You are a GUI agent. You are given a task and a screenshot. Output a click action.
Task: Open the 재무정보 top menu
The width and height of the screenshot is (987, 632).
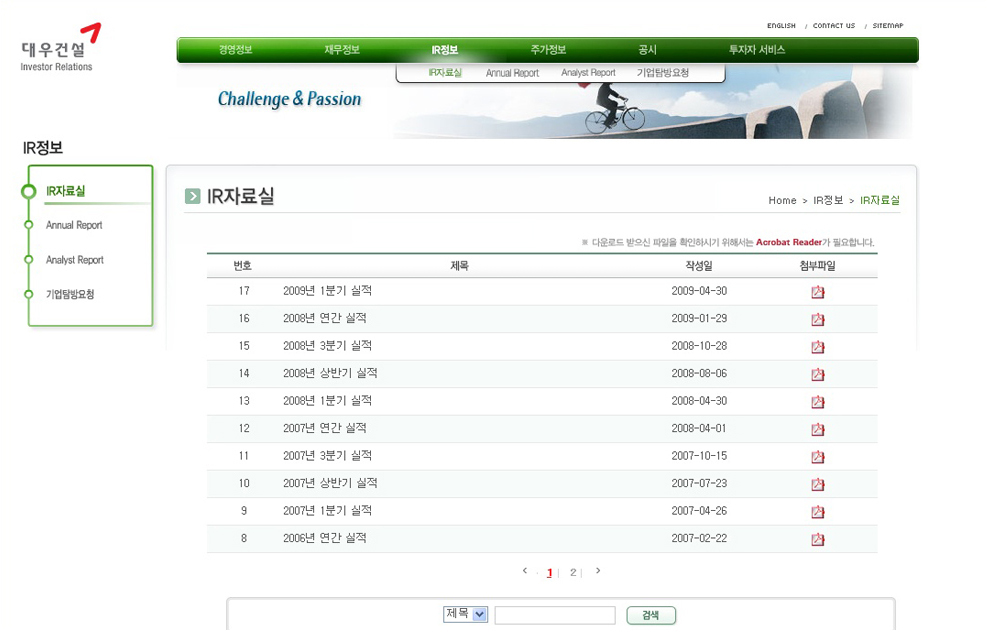342,50
